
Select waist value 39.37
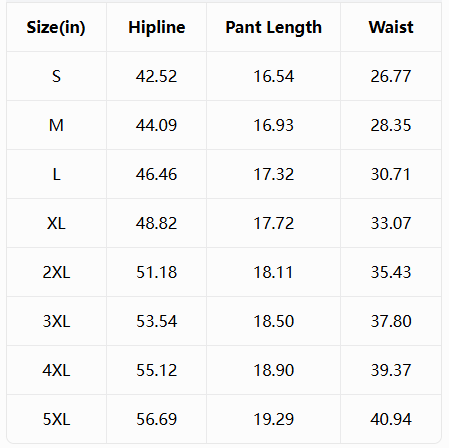tap(391, 370)
